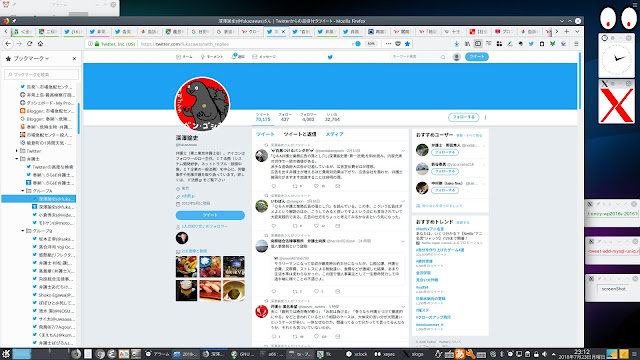Switch to the メディア tab
The width and height of the screenshot is (640, 360).
tap(334, 134)
